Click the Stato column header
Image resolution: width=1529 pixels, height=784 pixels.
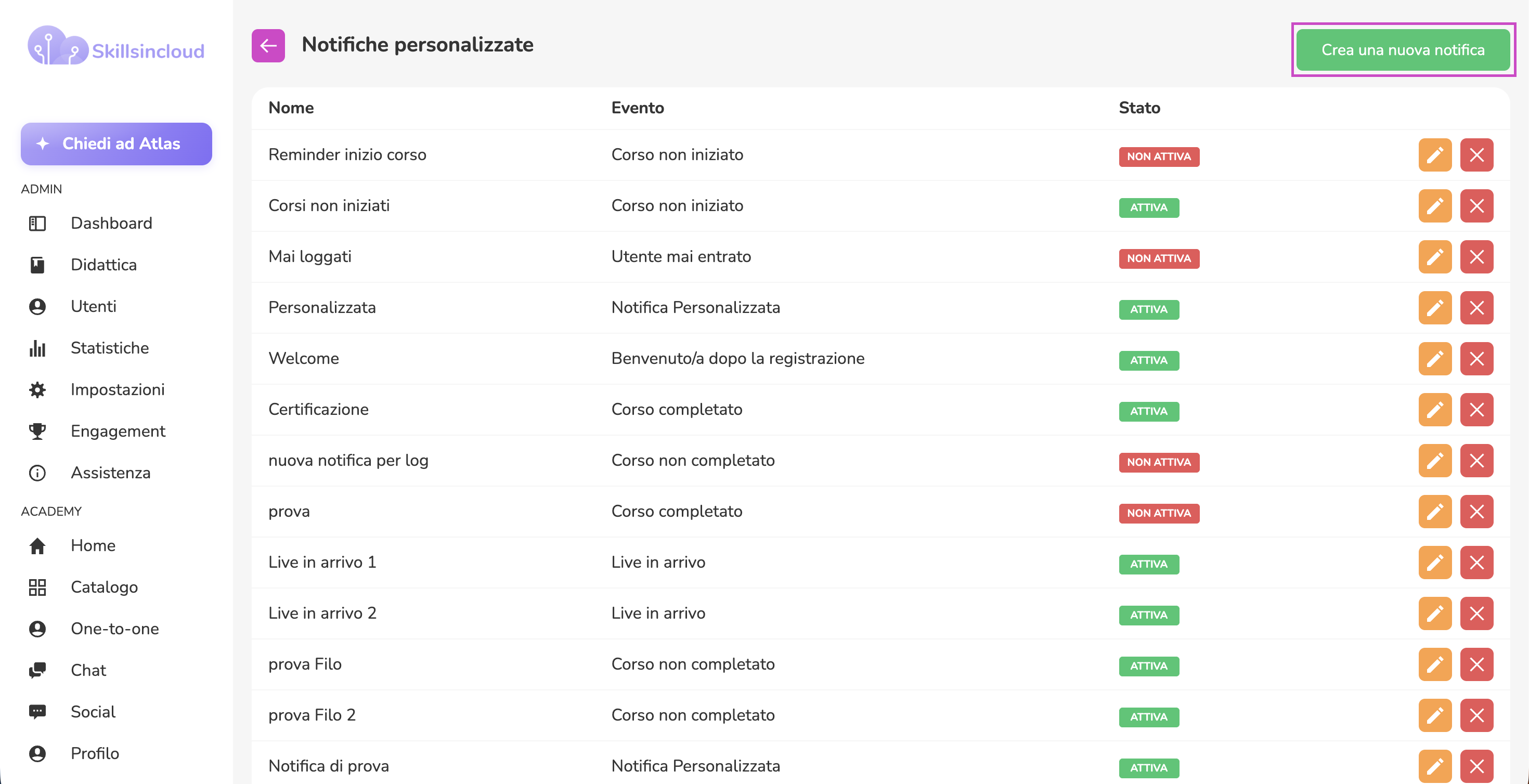coord(1139,108)
